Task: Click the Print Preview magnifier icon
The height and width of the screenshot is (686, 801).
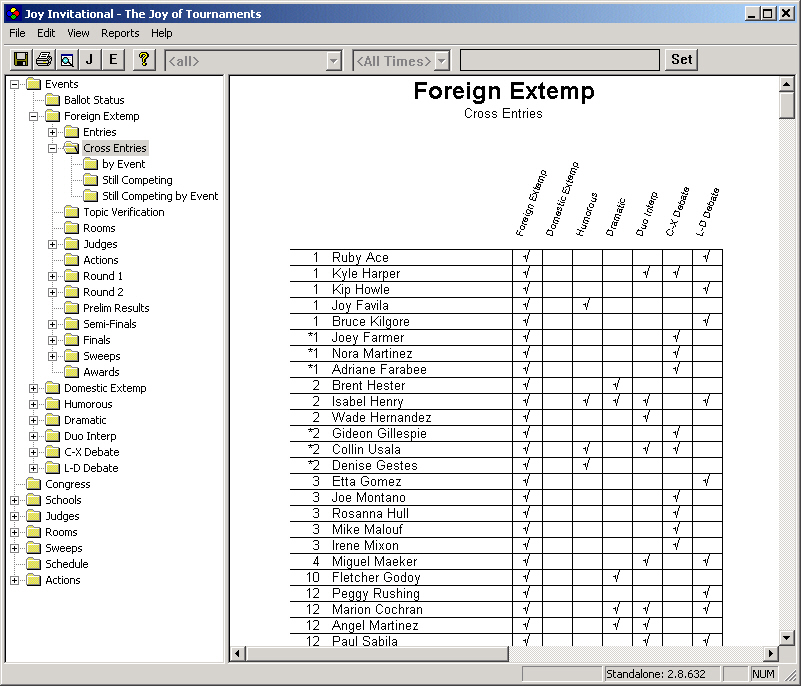Action: click(66, 59)
